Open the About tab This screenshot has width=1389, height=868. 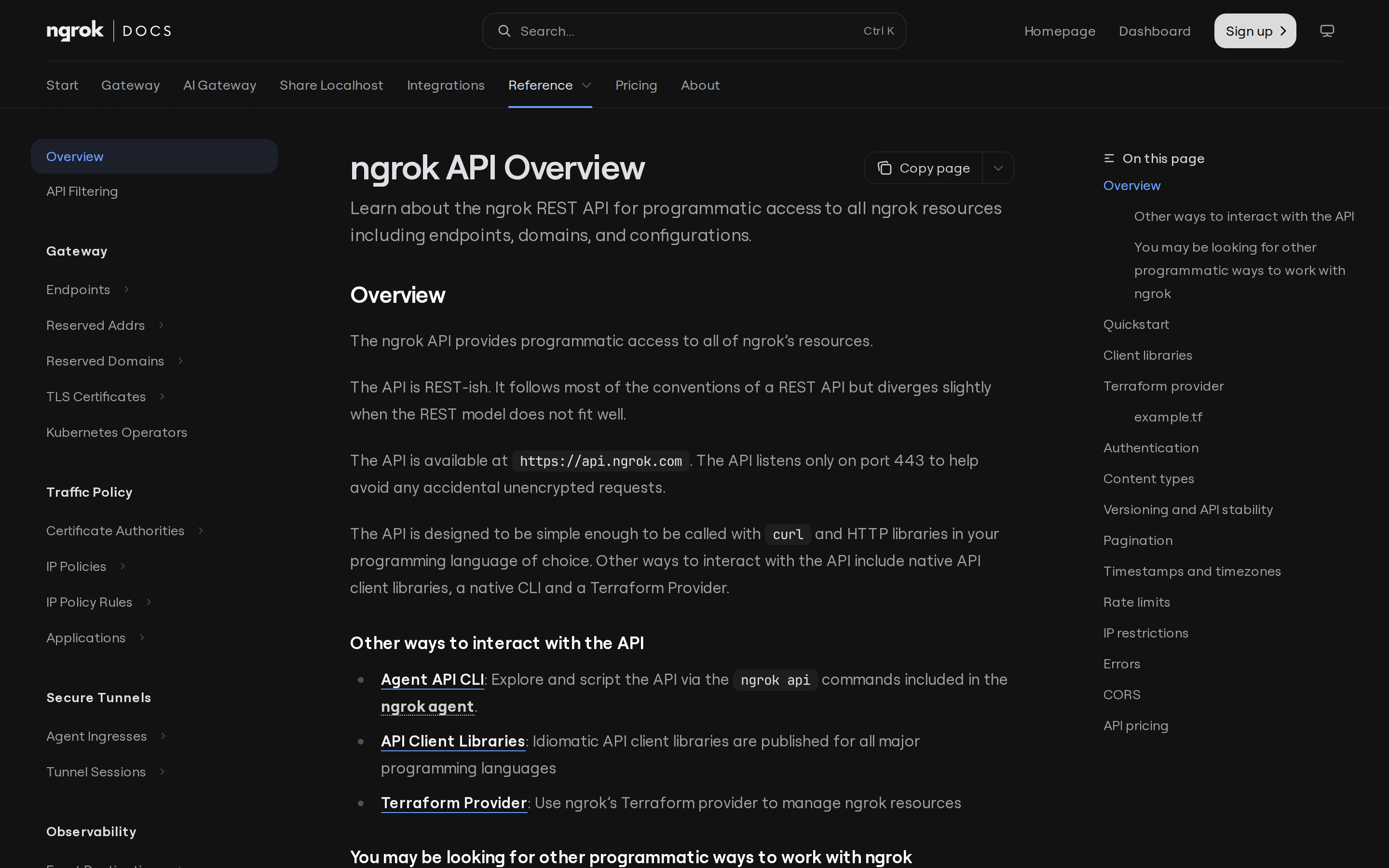pos(700,85)
